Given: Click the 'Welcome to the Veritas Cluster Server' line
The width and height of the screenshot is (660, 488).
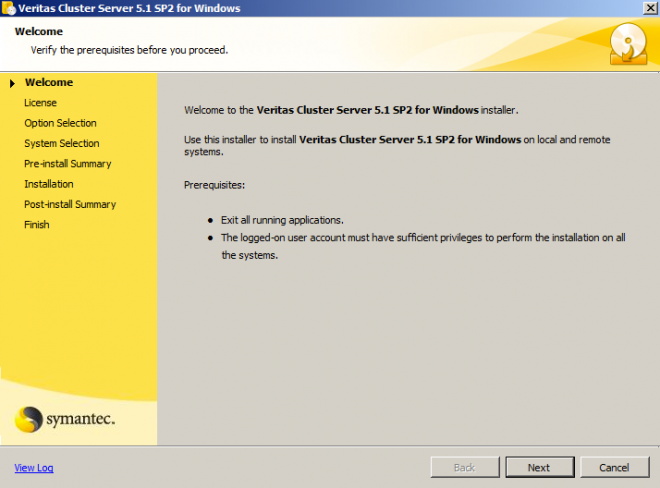Looking at the screenshot, I should [x=351, y=110].
